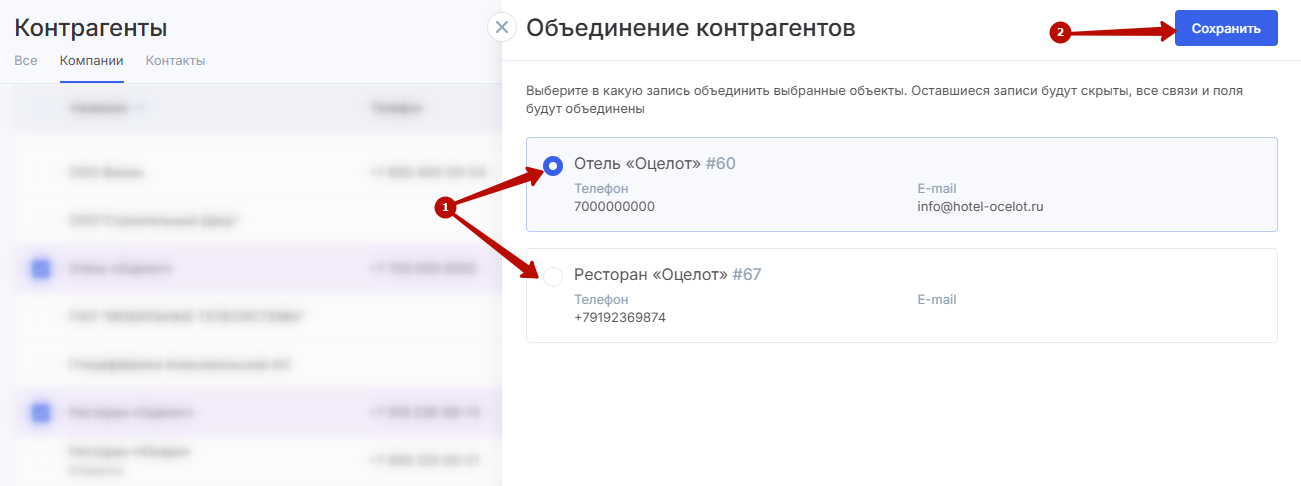The image size is (1301, 486).
Task: Switch to the Все tab
Action: click(26, 61)
